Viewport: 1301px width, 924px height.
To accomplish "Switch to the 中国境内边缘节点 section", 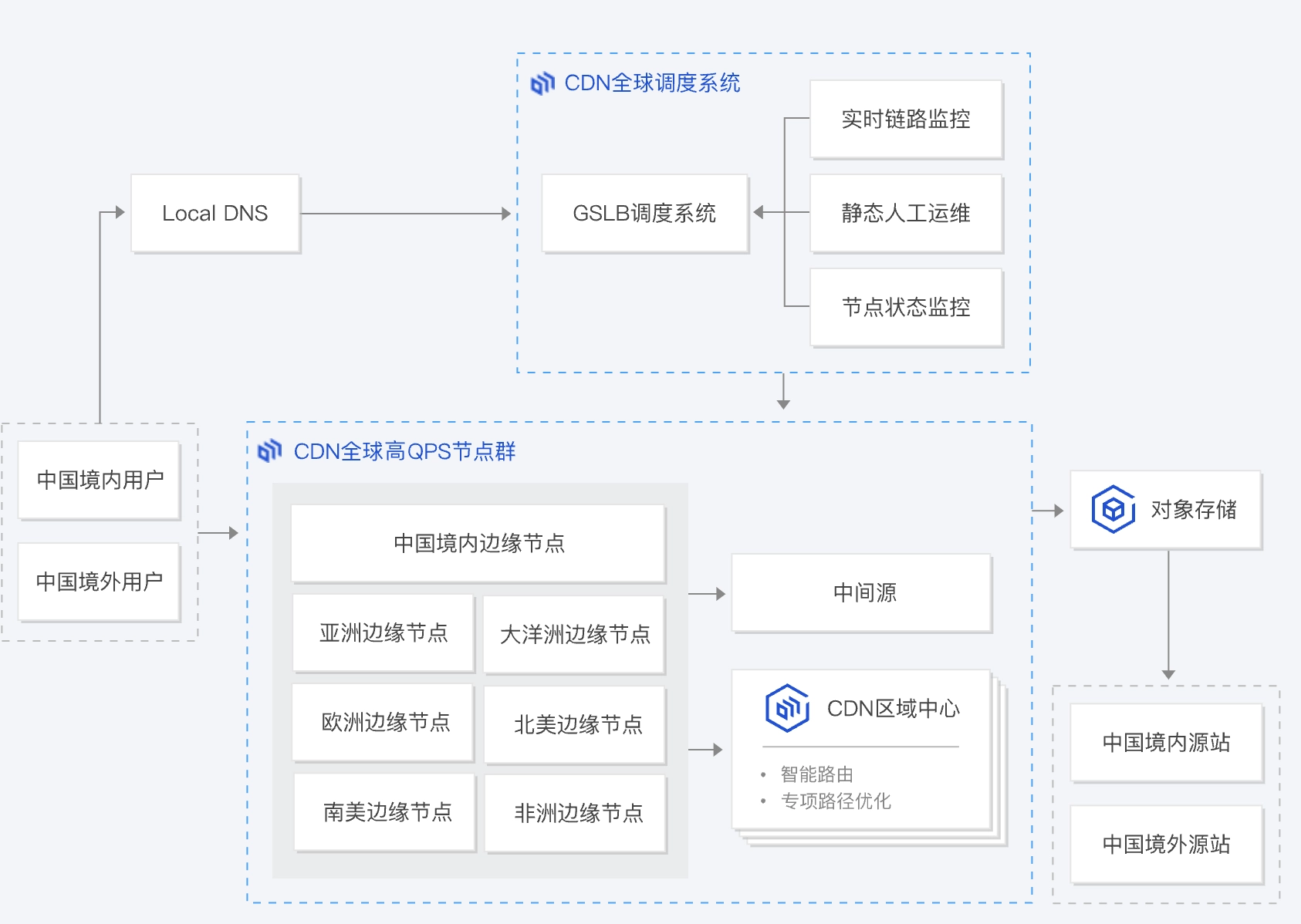I will click(x=477, y=543).
